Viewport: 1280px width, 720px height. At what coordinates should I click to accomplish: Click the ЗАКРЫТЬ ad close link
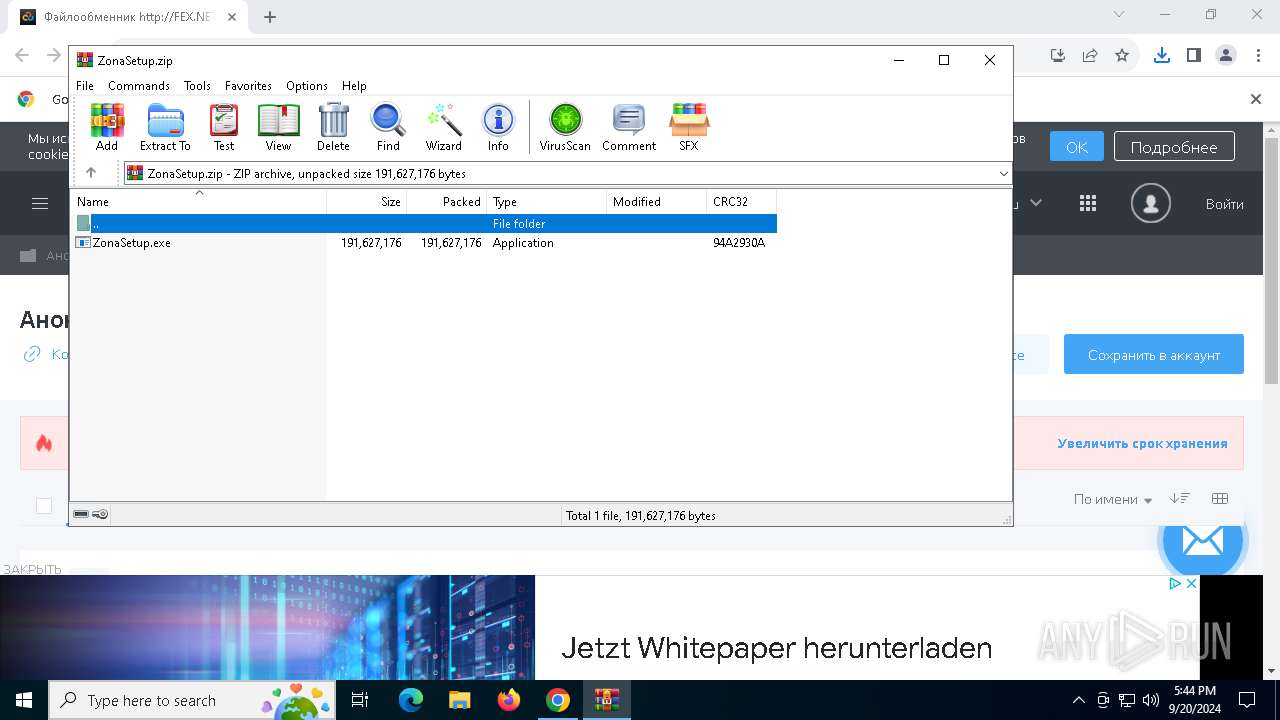coord(32,569)
